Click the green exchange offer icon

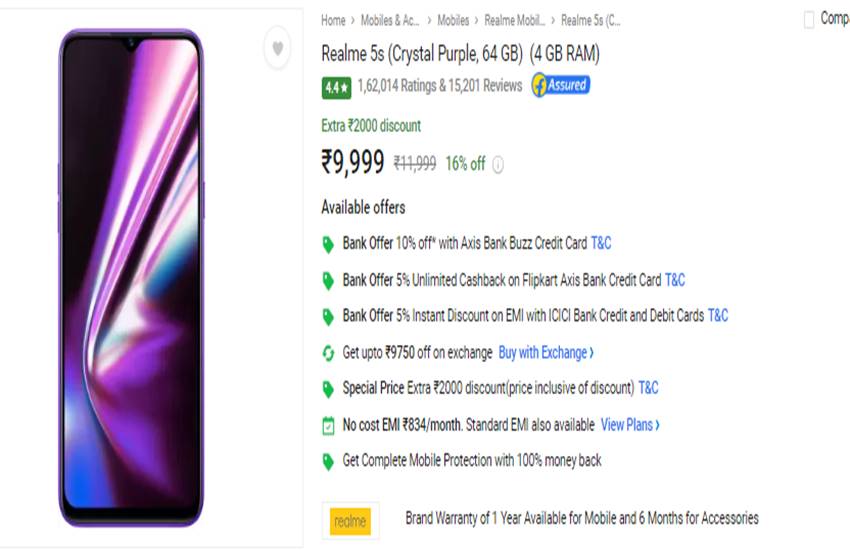pyautogui.click(x=327, y=353)
